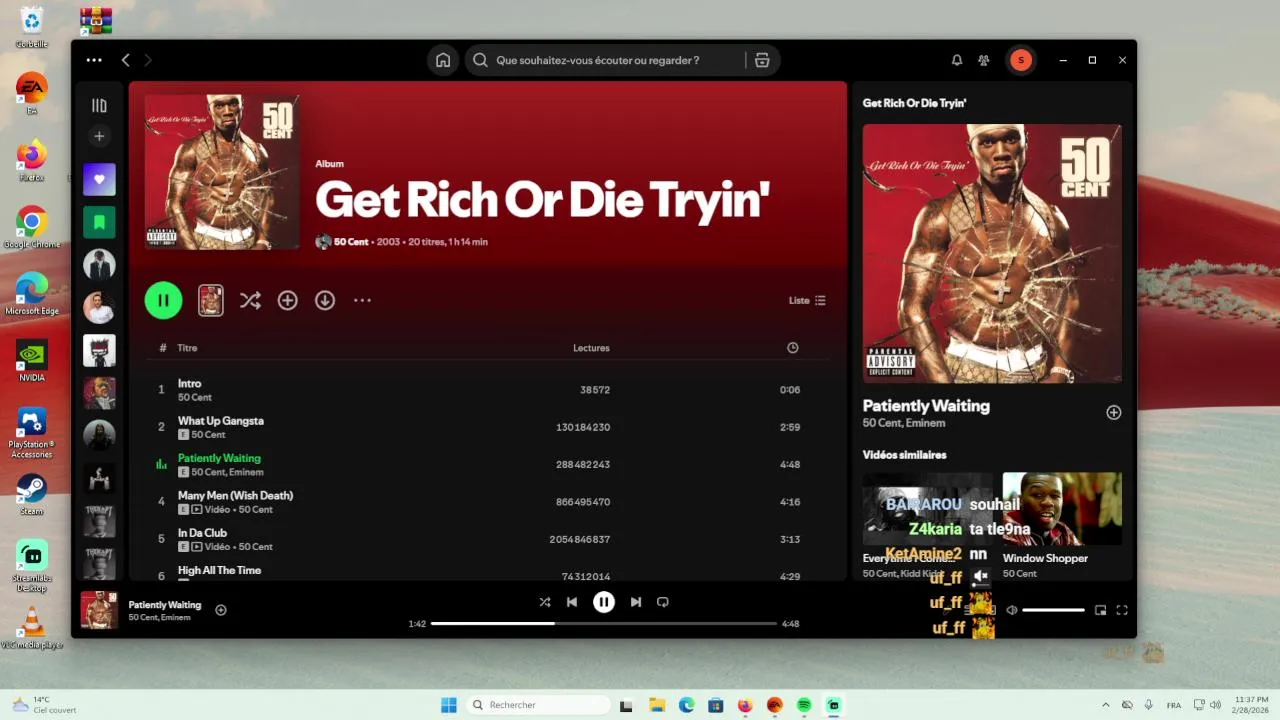Show friend activity via people icon
The width and height of the screenshot is (1280, 720).
point(984,60)
